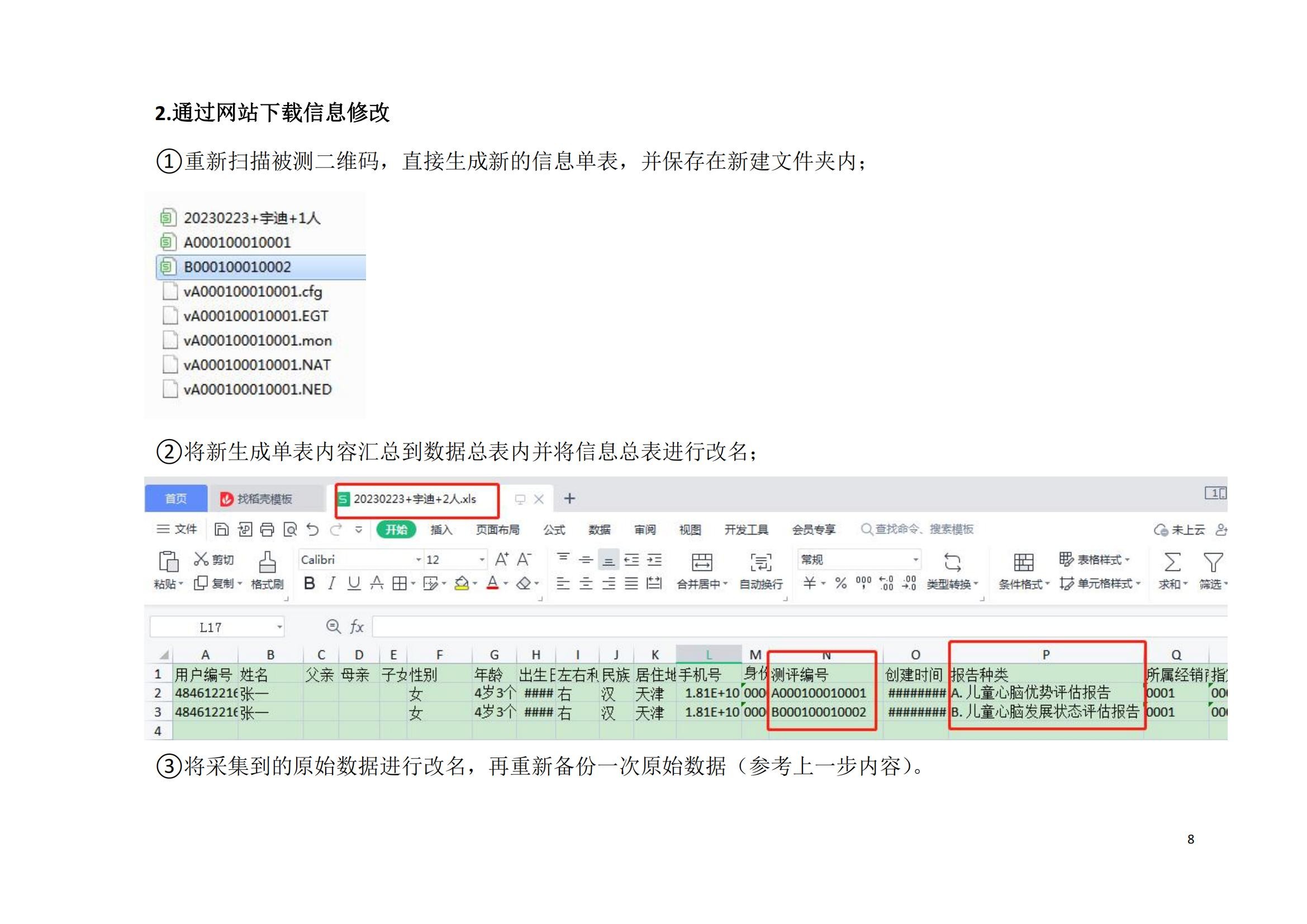Expand quick access toolbar customize arrow
The height and width of the screenshot is (924, 1307).
[x=359, y=530]
